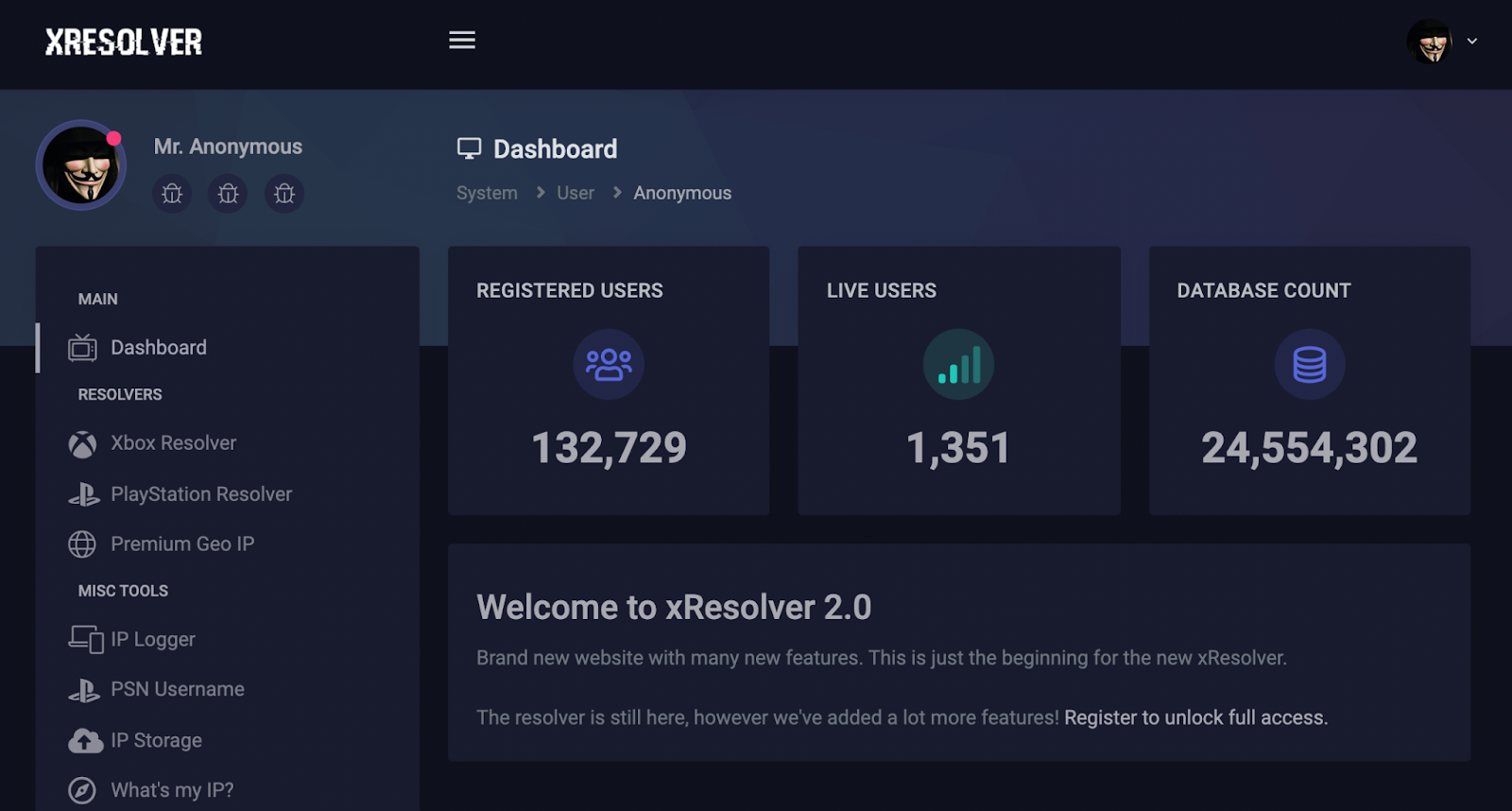Click the group icon in Registered Users card

coord(609,364)
